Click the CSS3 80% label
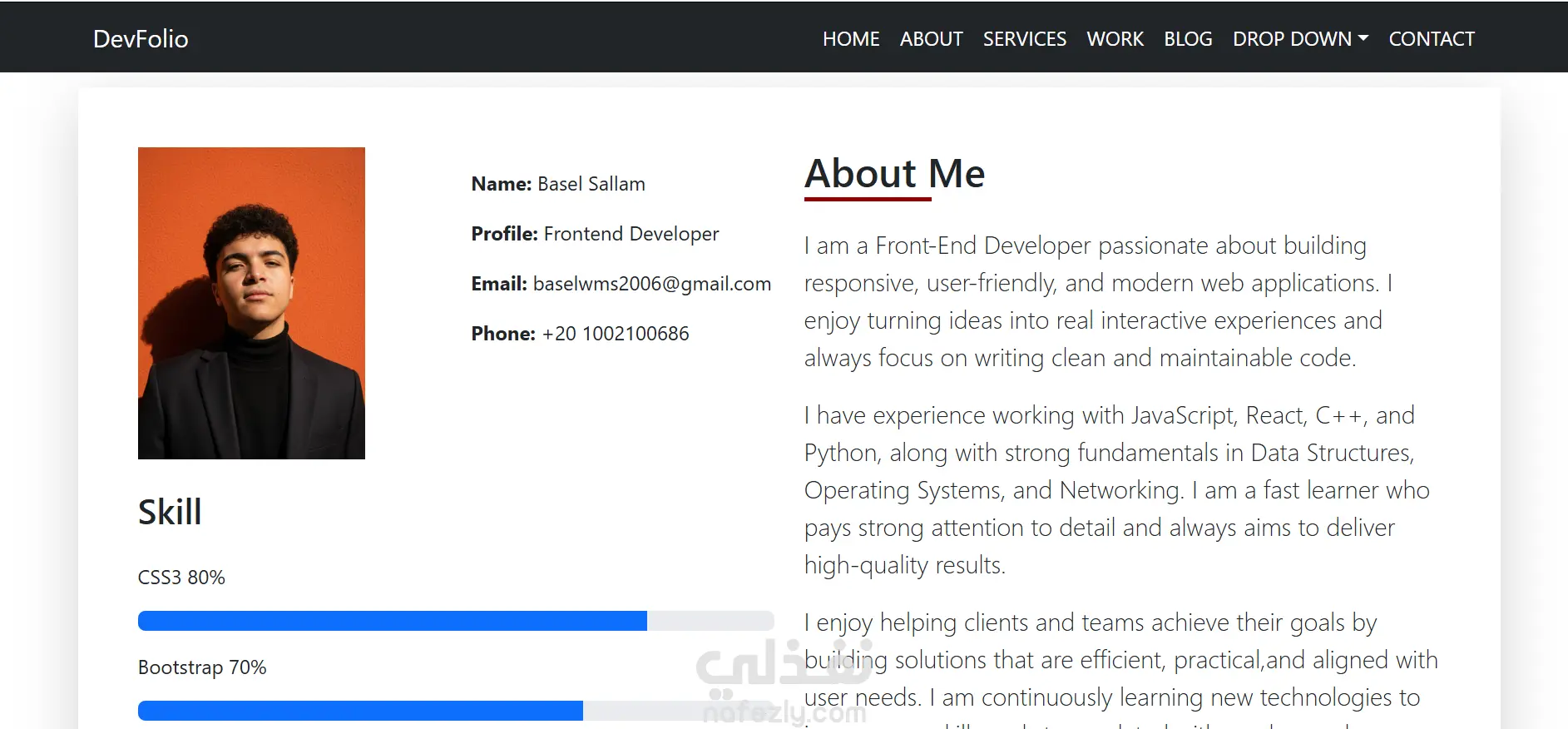Viewport: 1568px width, 729px height. coord(181,578)
